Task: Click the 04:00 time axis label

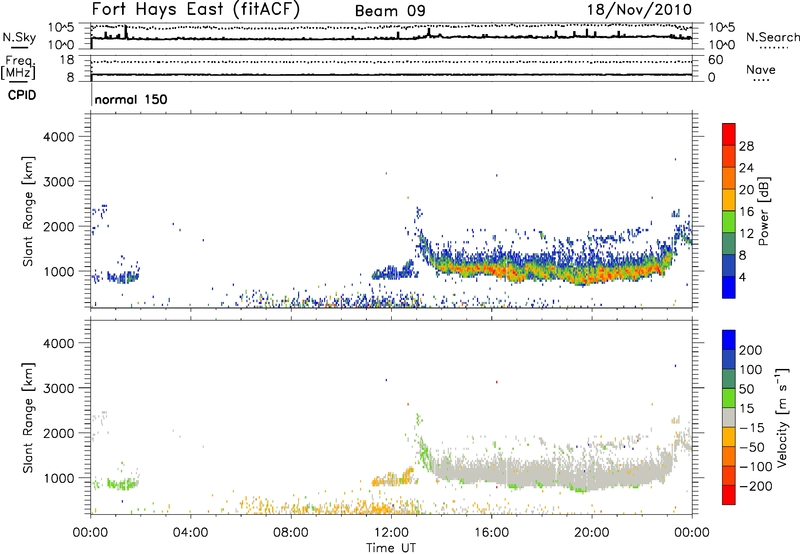Action: pos(190,533)
